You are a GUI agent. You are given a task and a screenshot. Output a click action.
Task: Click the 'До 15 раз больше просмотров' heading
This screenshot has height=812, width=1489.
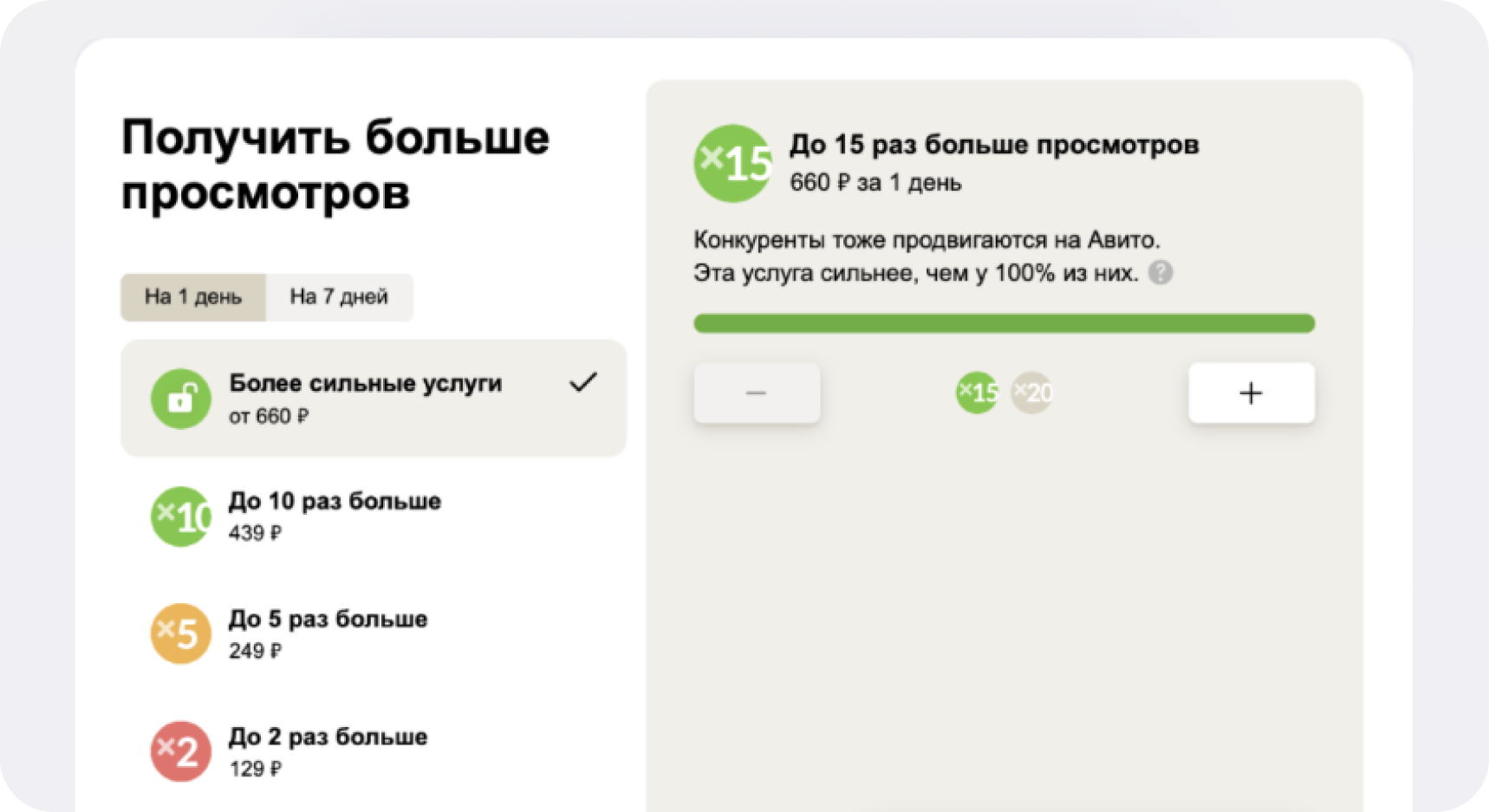coord(994,145)
